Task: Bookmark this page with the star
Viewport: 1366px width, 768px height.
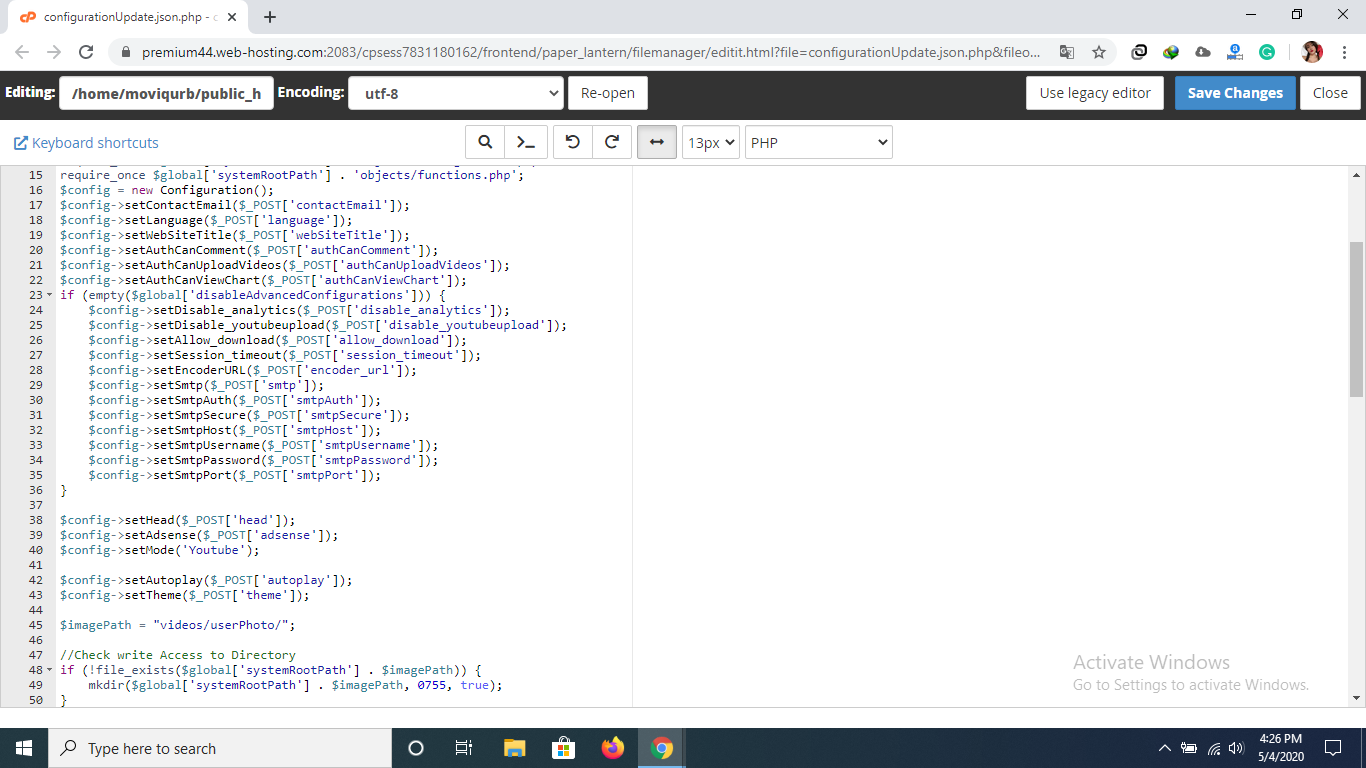Action: (x=1098, y=52)
